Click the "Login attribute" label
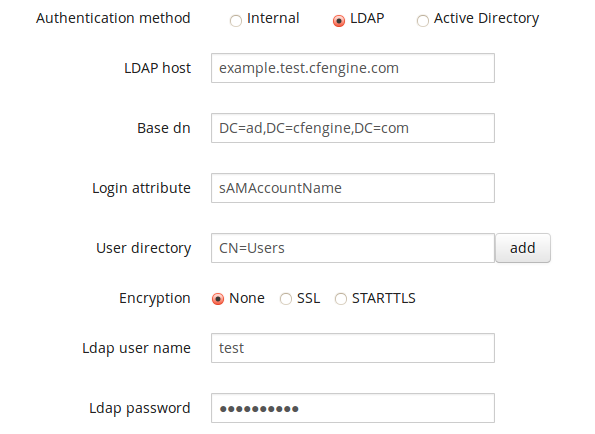This screenshot has height=434, width=595. [x=141, y=188]
